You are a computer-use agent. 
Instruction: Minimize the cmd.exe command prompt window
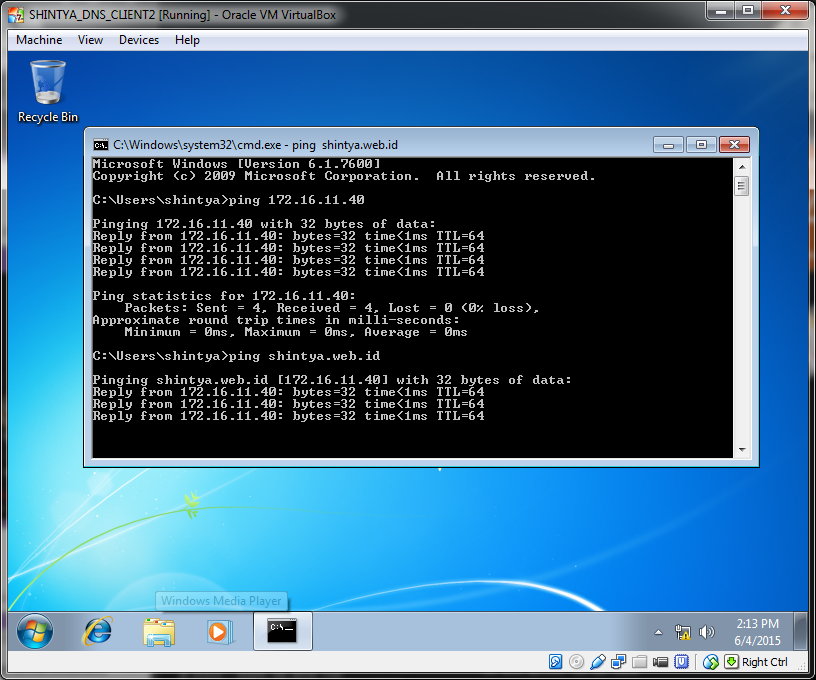click(x=669, y=145)
